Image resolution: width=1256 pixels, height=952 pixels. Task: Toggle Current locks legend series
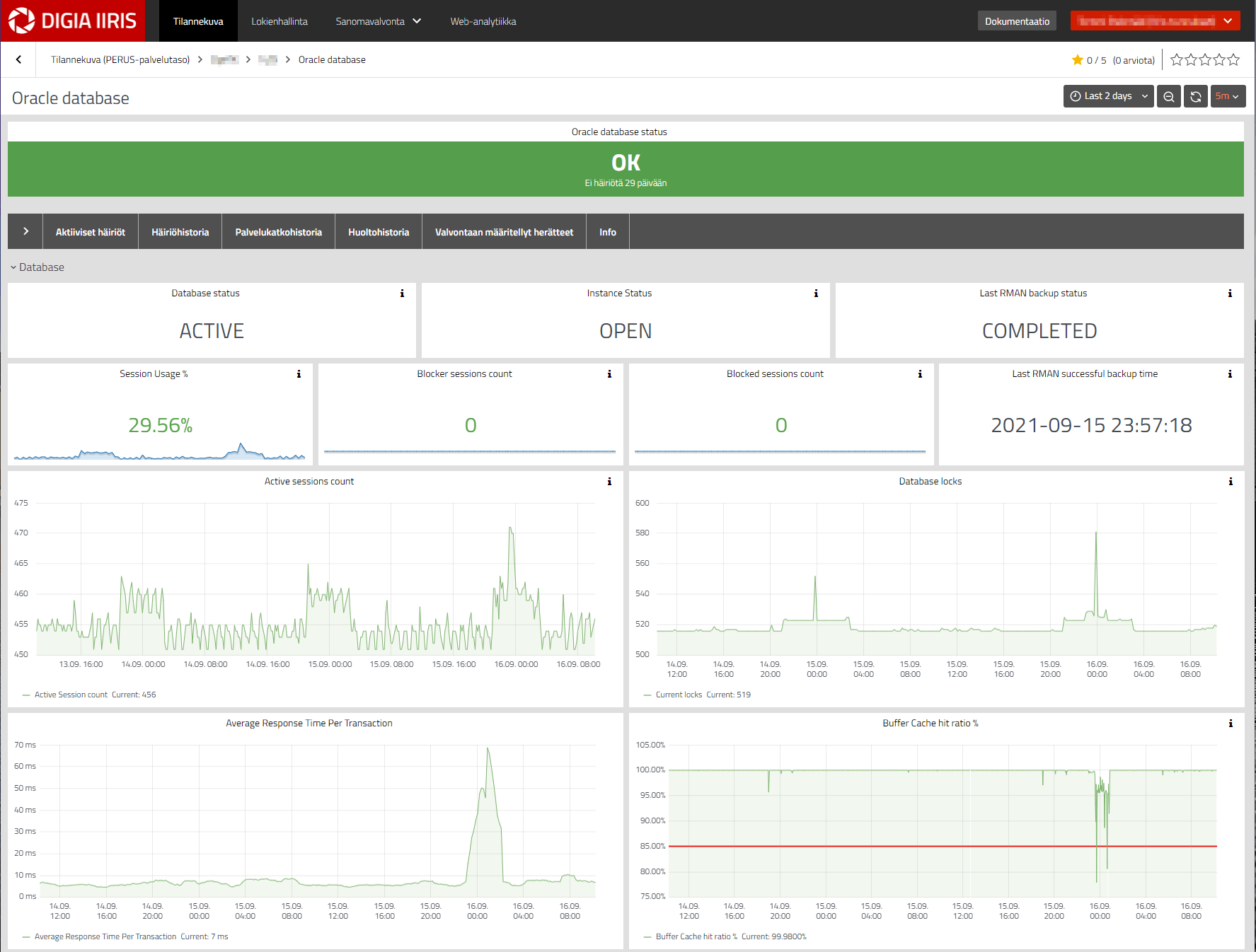click(679, 695)
